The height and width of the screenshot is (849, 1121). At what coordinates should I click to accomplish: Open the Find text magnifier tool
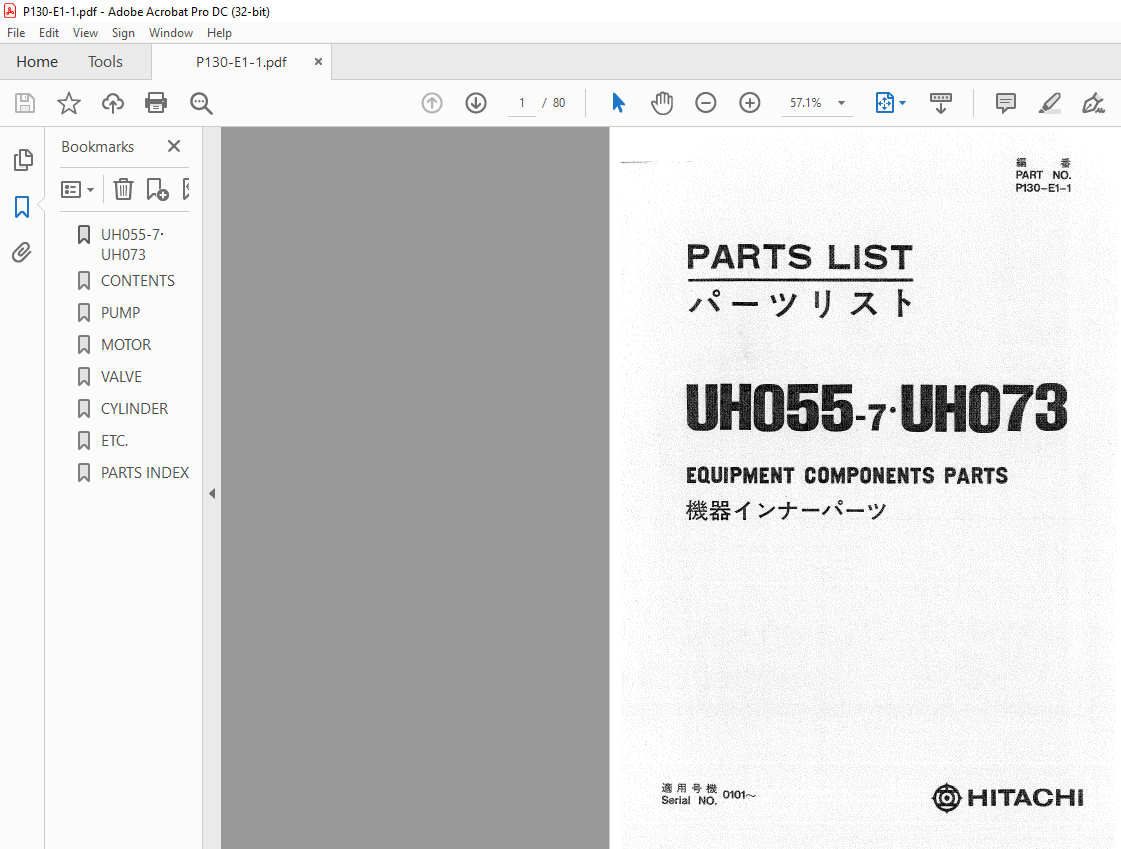[x=201, y=104]
